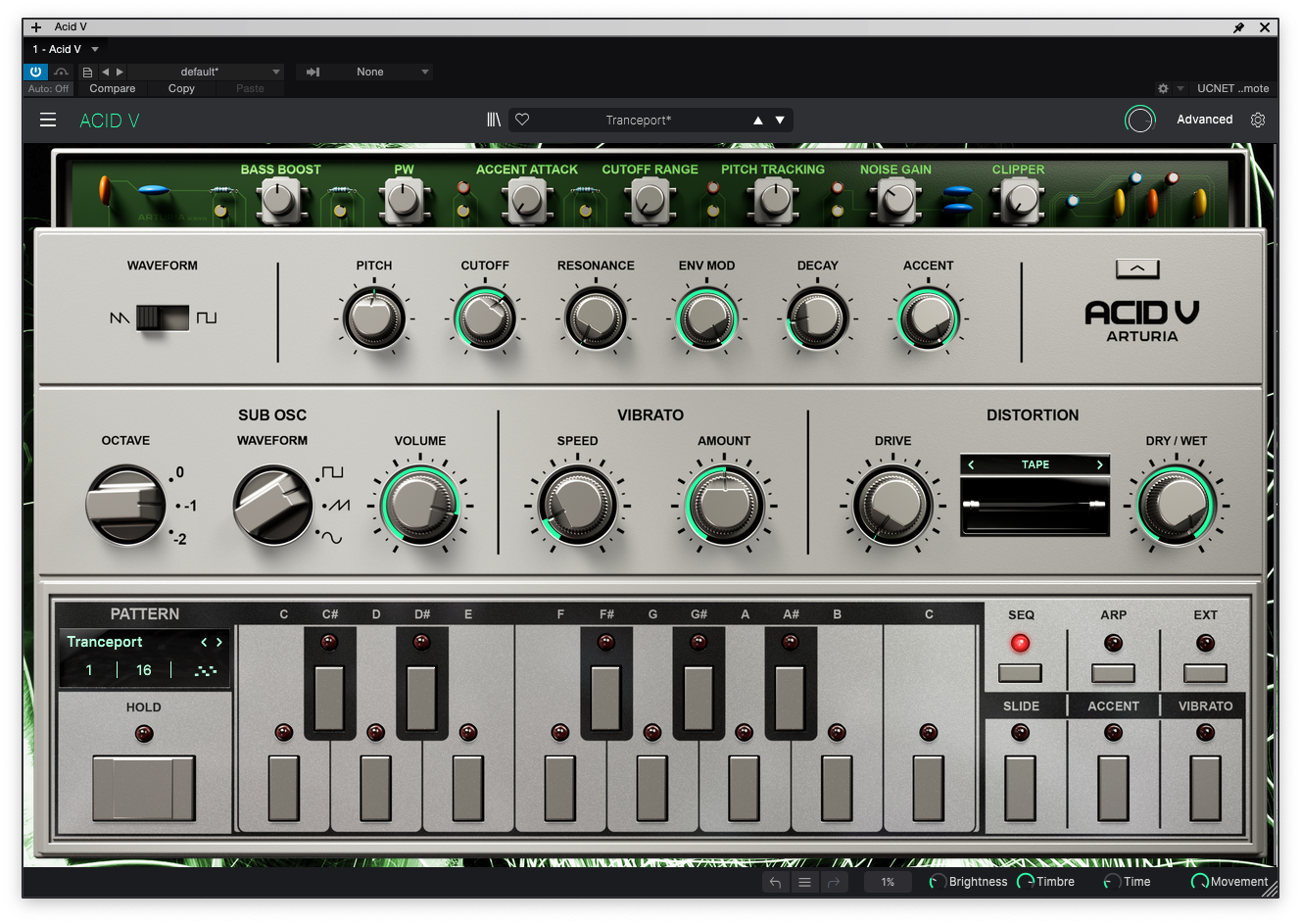The width and height of the screenshot is (1301, 924).
Task: Enable ARP mode button
Action: pyautogui.click(x=1113, y=672)
